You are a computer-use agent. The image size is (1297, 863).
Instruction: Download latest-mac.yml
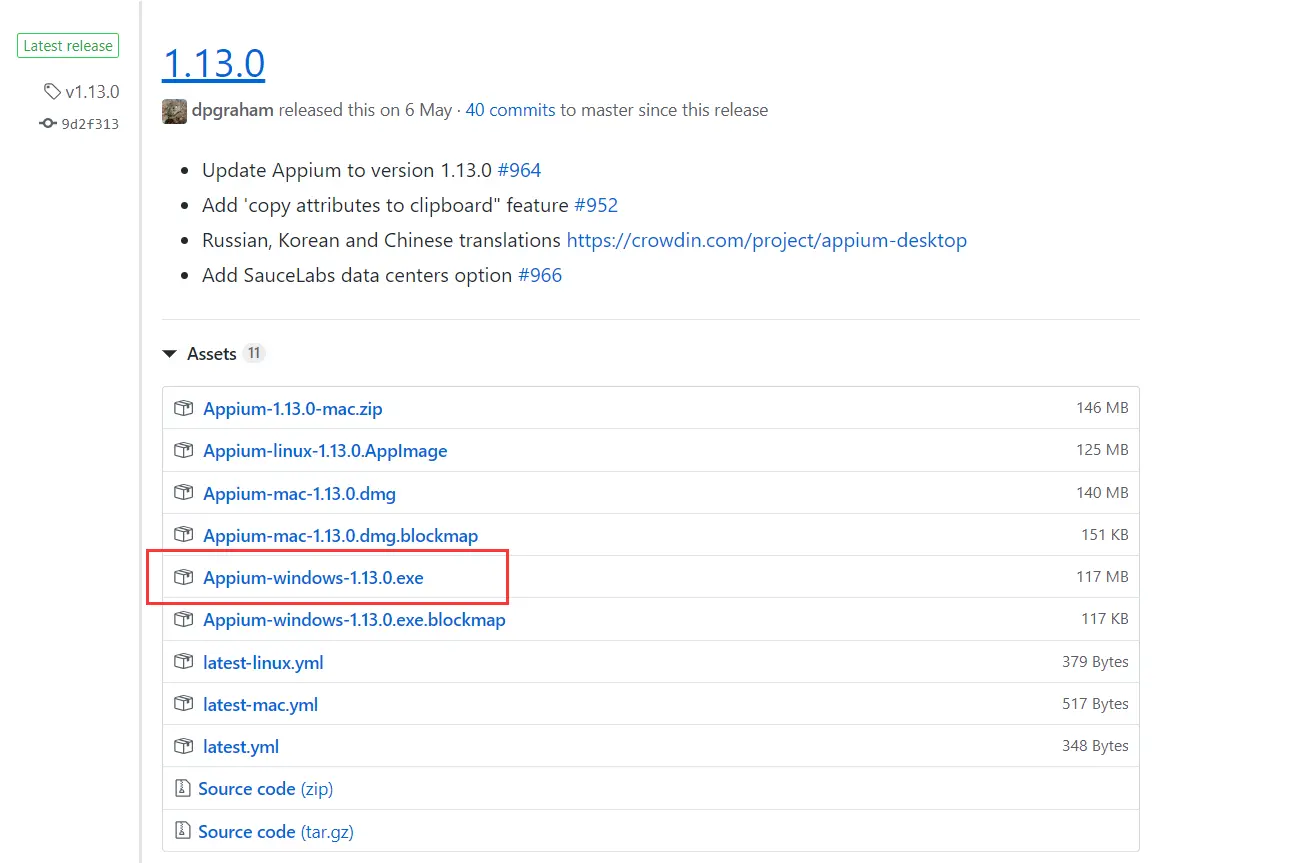(x=260, y=704)
